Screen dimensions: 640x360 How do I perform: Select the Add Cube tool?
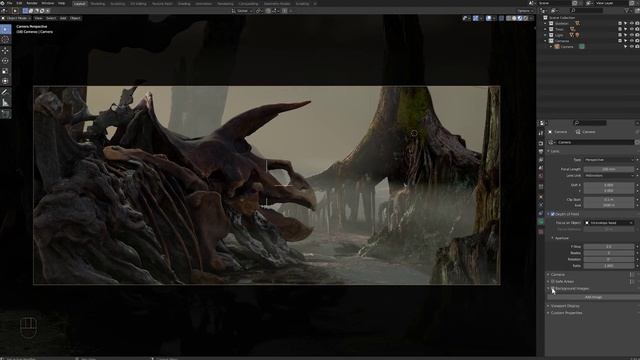[5, 113]
